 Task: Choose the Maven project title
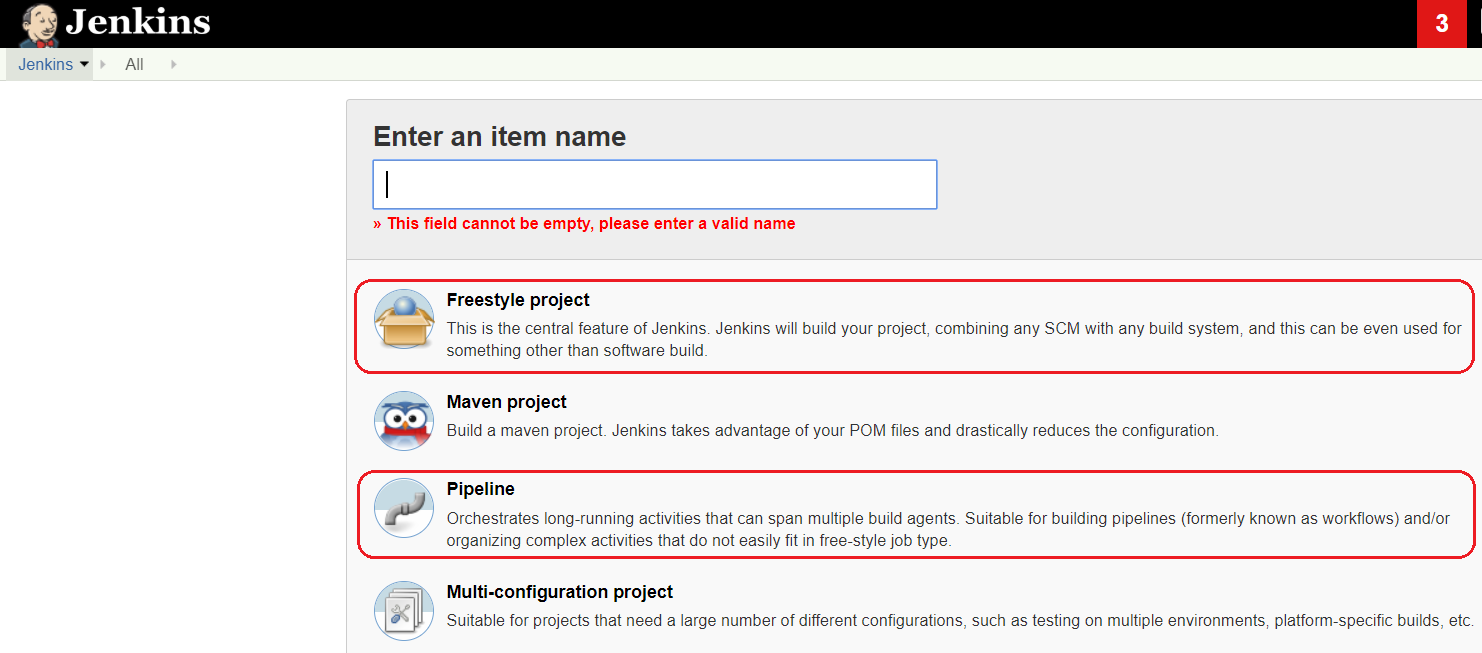507,402
